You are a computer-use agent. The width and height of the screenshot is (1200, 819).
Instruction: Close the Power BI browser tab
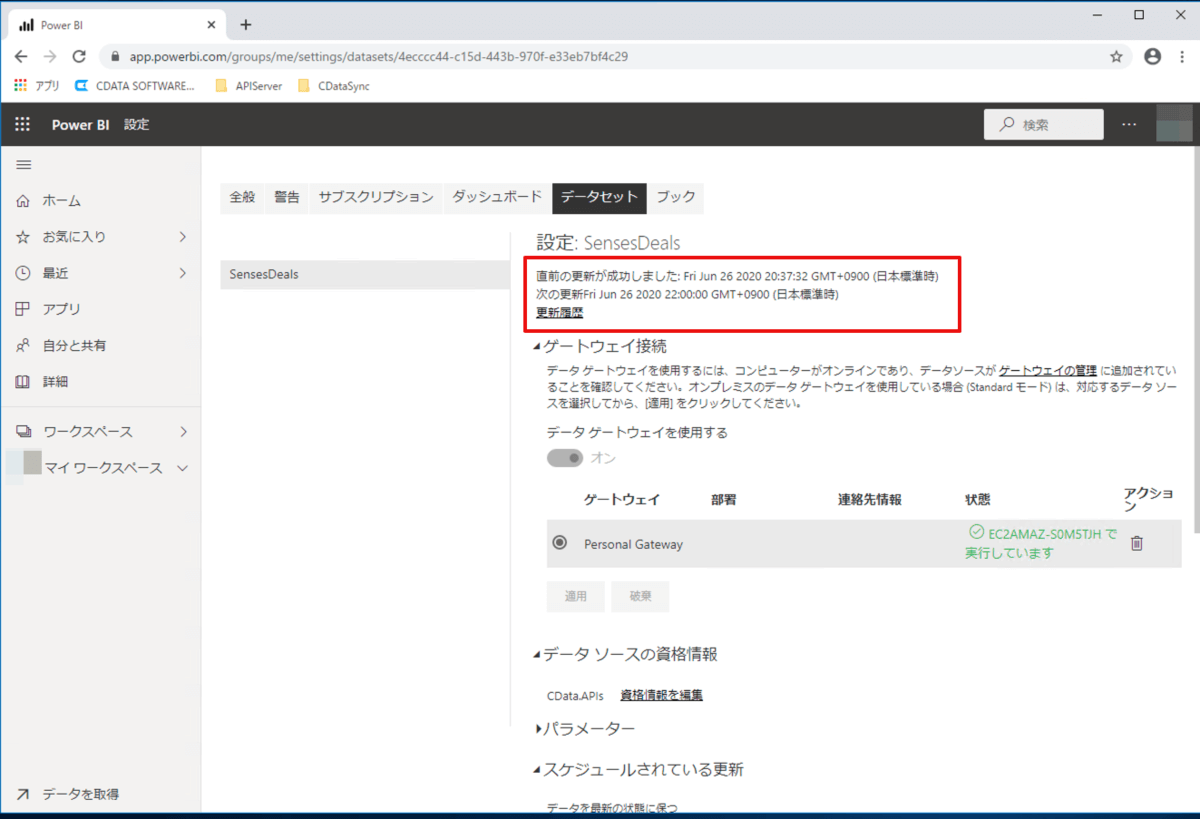[x=211, y=25]
